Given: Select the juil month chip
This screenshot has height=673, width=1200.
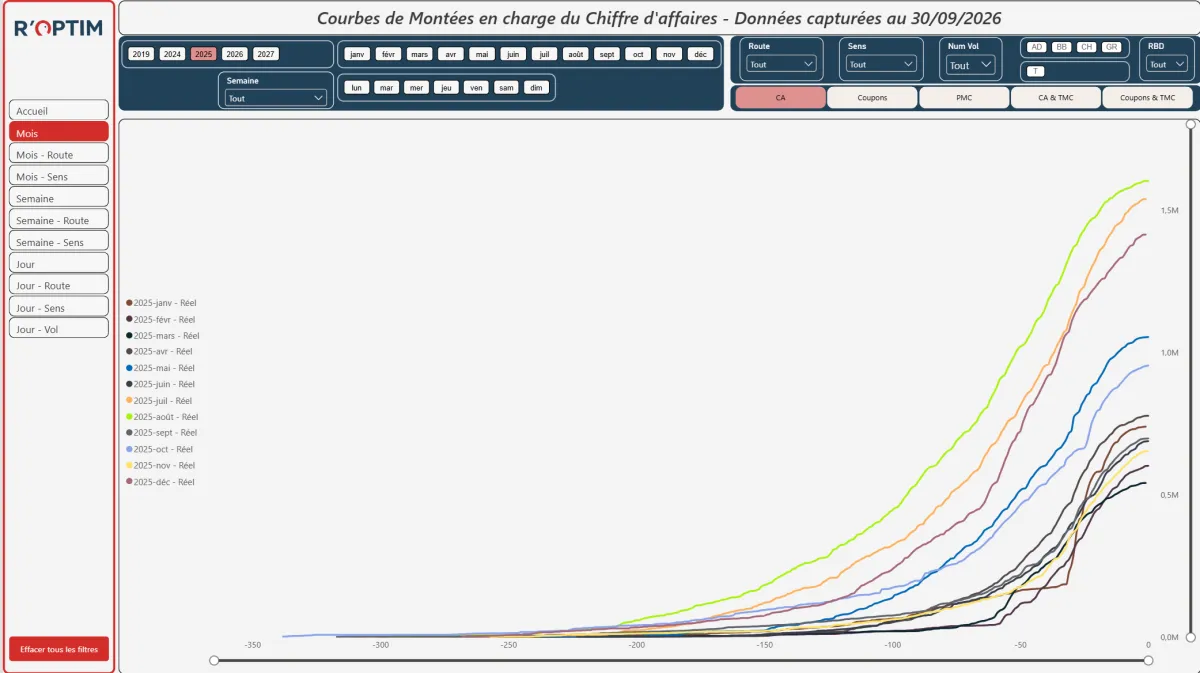Looking at the screenshot, I should [x=544, y=54].
